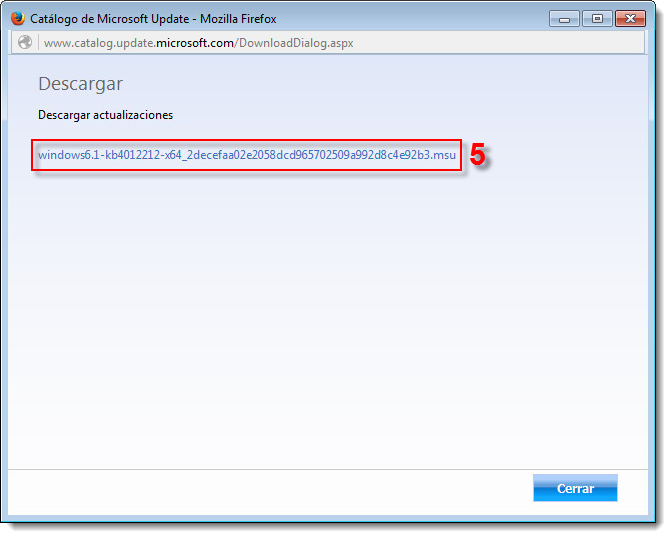Click the separator line above Cerrar
Viewport: 671px width, 538px height.
[x=330, y=468]
